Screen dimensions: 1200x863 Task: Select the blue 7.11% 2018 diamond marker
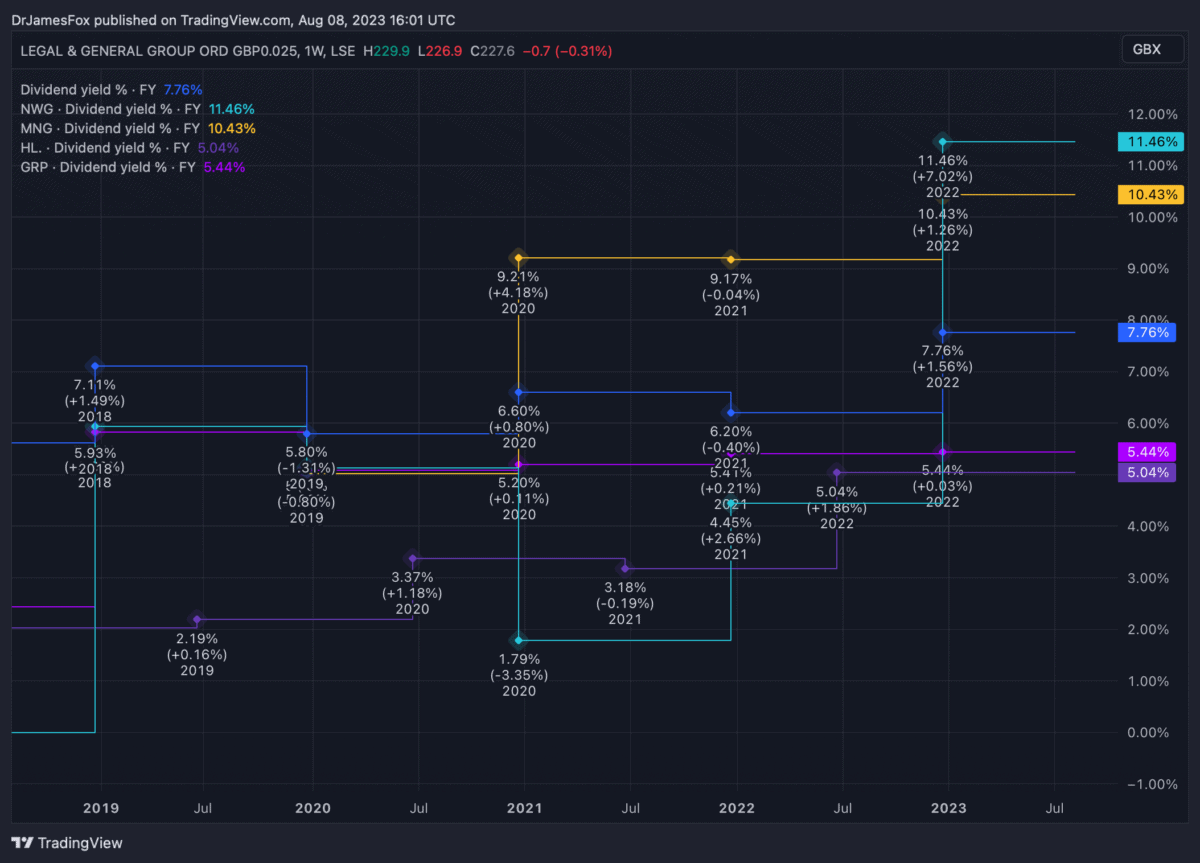(x=95, y=366)
